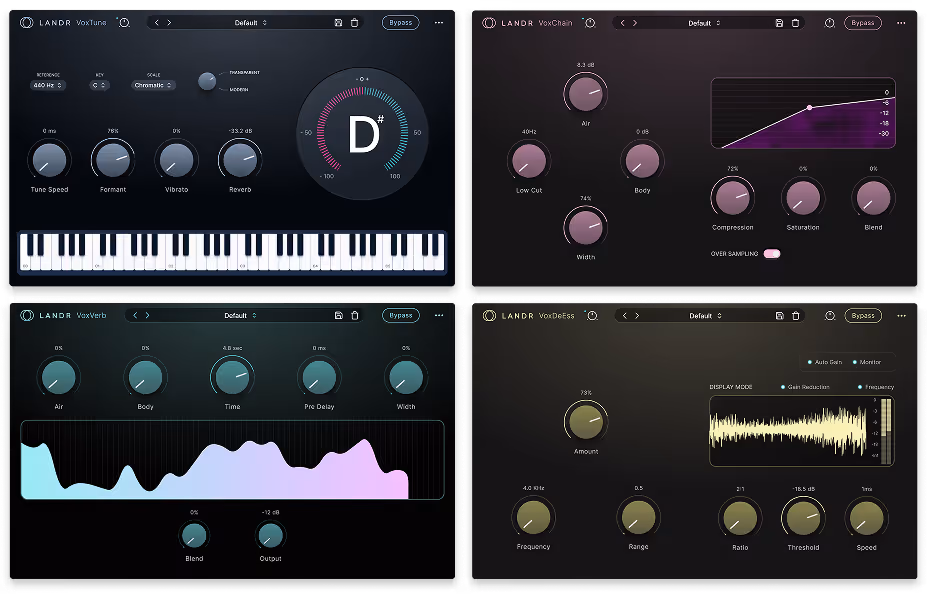
Task: Click the dial icon left of VoxChain Bypass
Action: (829, 23)
